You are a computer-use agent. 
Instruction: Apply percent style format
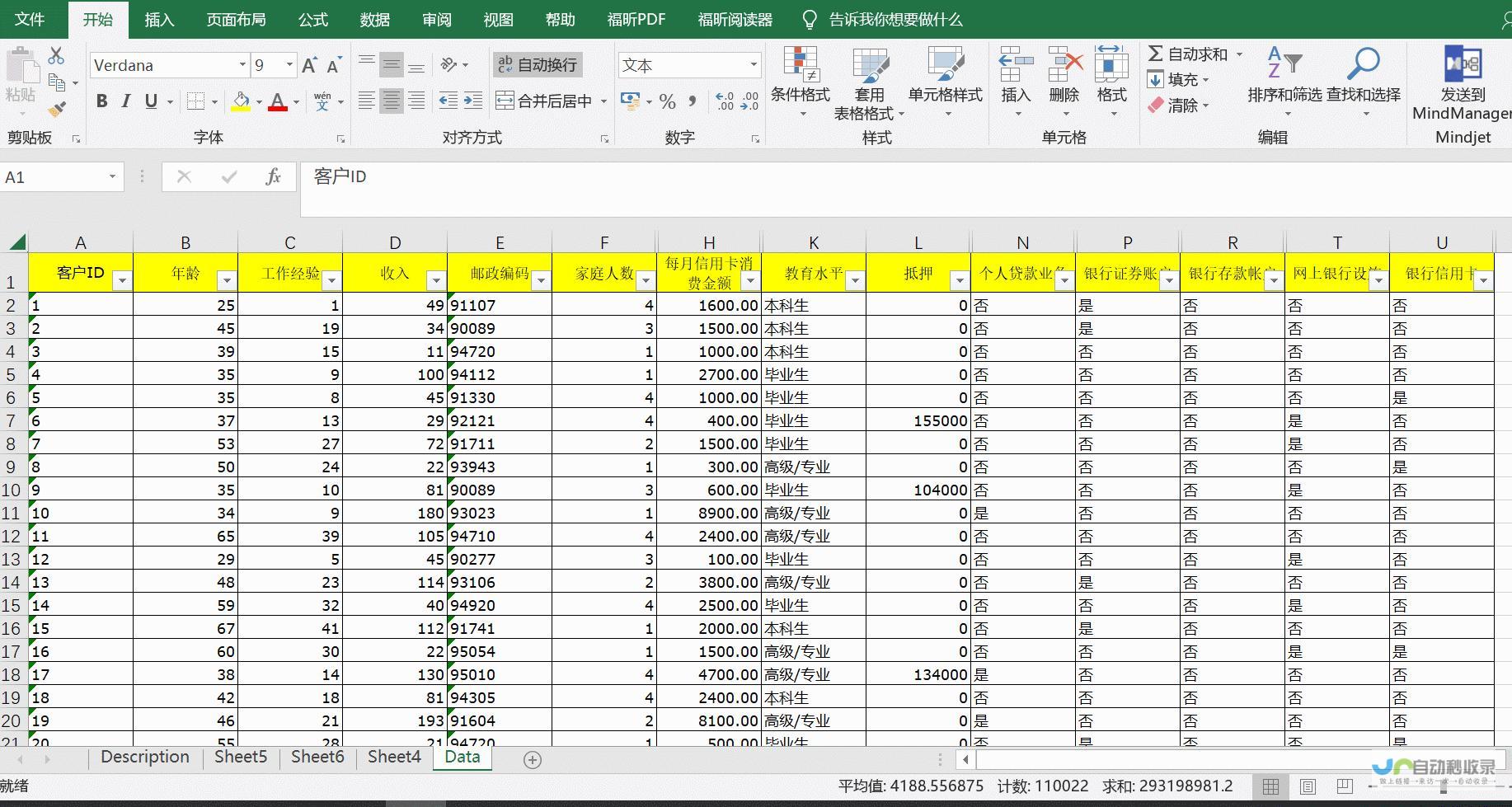pos(668,101)
